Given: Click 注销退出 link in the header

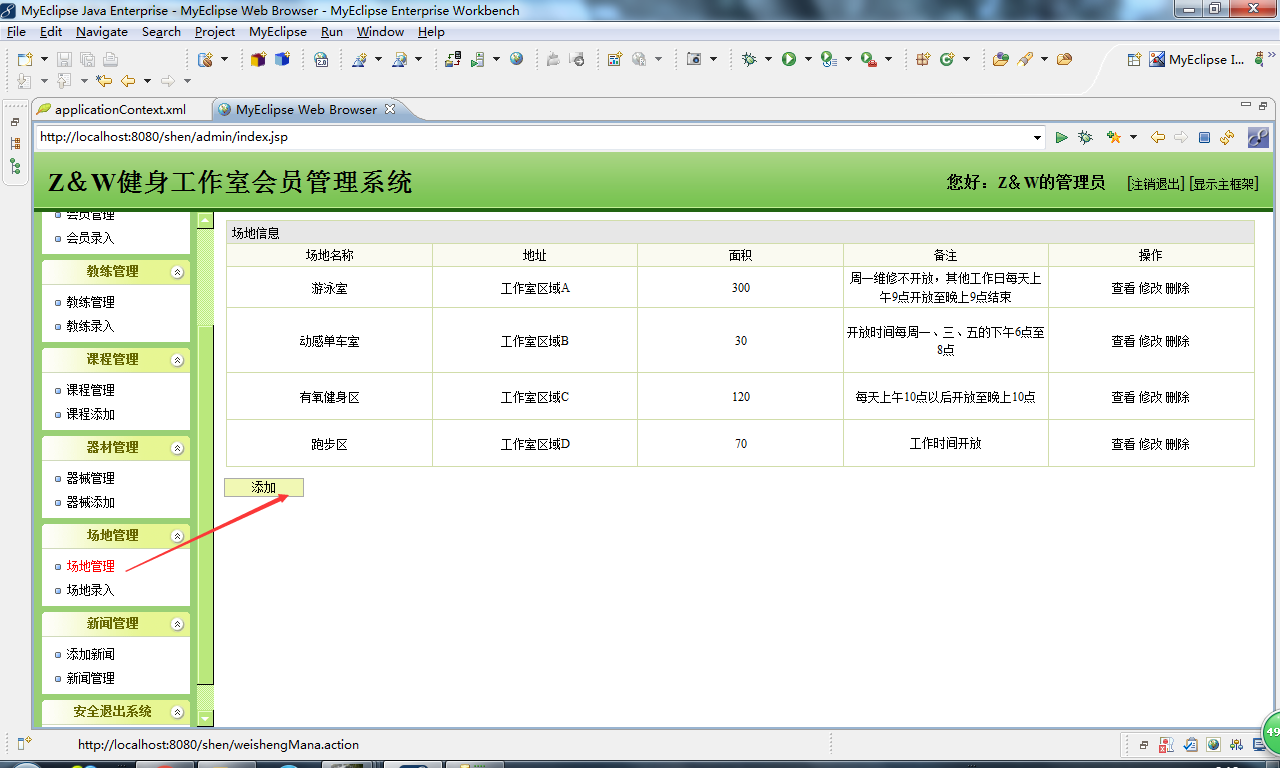Looking at the screenshot, I should click(1156, 184).
